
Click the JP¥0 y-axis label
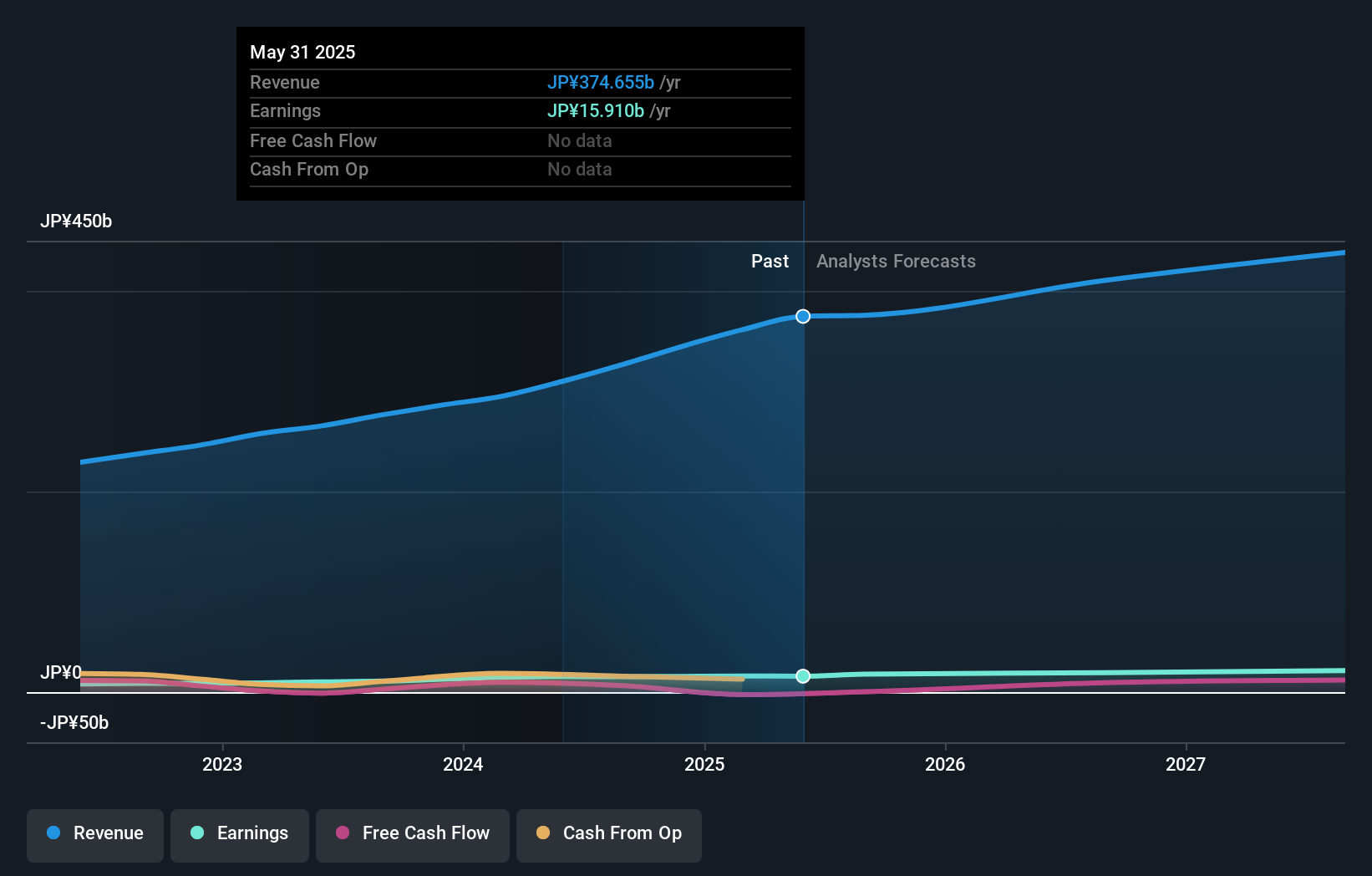click(61, 672)
